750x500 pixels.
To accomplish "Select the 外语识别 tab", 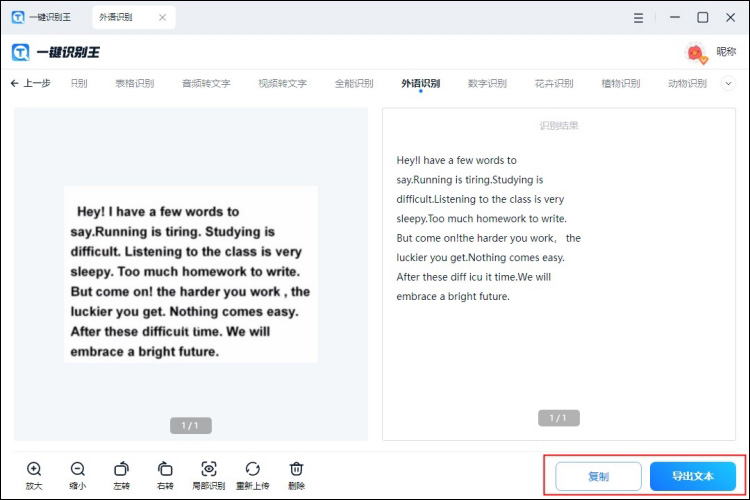I will 420,83.
